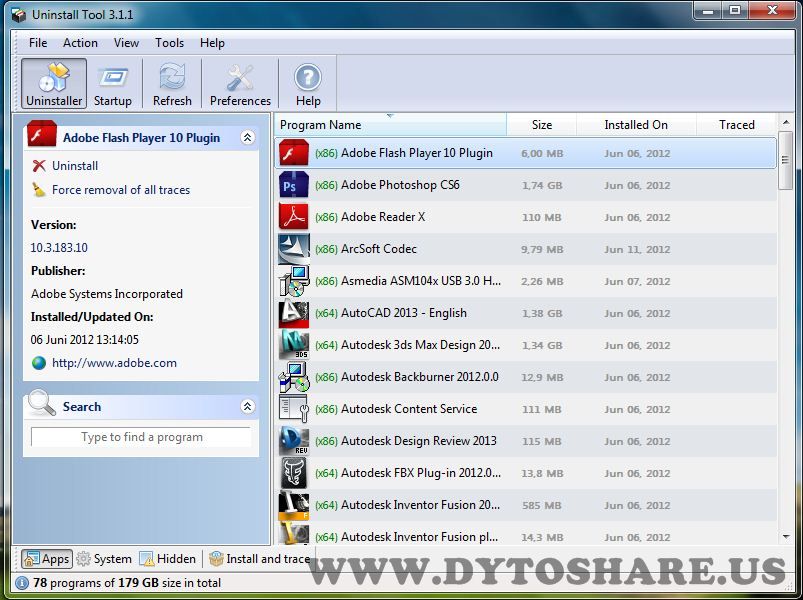Open the Tools menu
The image size is (803, 600).
point(170,42)
